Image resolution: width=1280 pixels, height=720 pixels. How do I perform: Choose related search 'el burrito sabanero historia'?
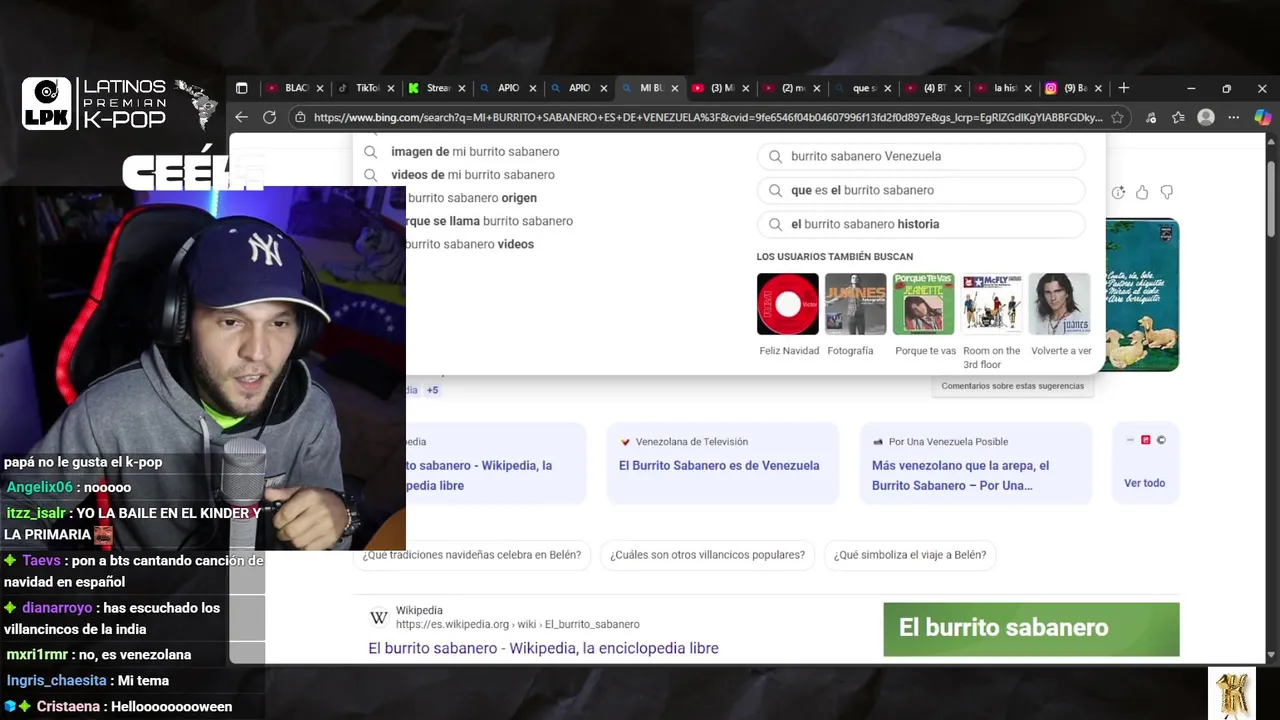click(921, 224)
